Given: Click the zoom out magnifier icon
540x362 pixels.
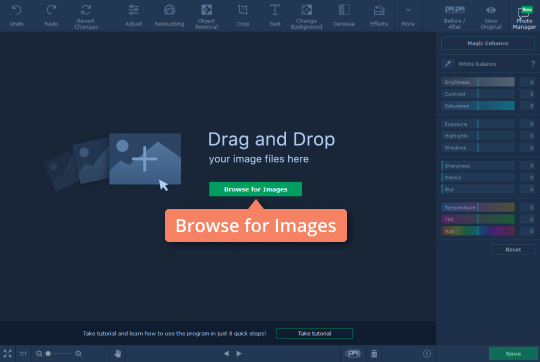Looking at the screenshot, I should [39, 353].
